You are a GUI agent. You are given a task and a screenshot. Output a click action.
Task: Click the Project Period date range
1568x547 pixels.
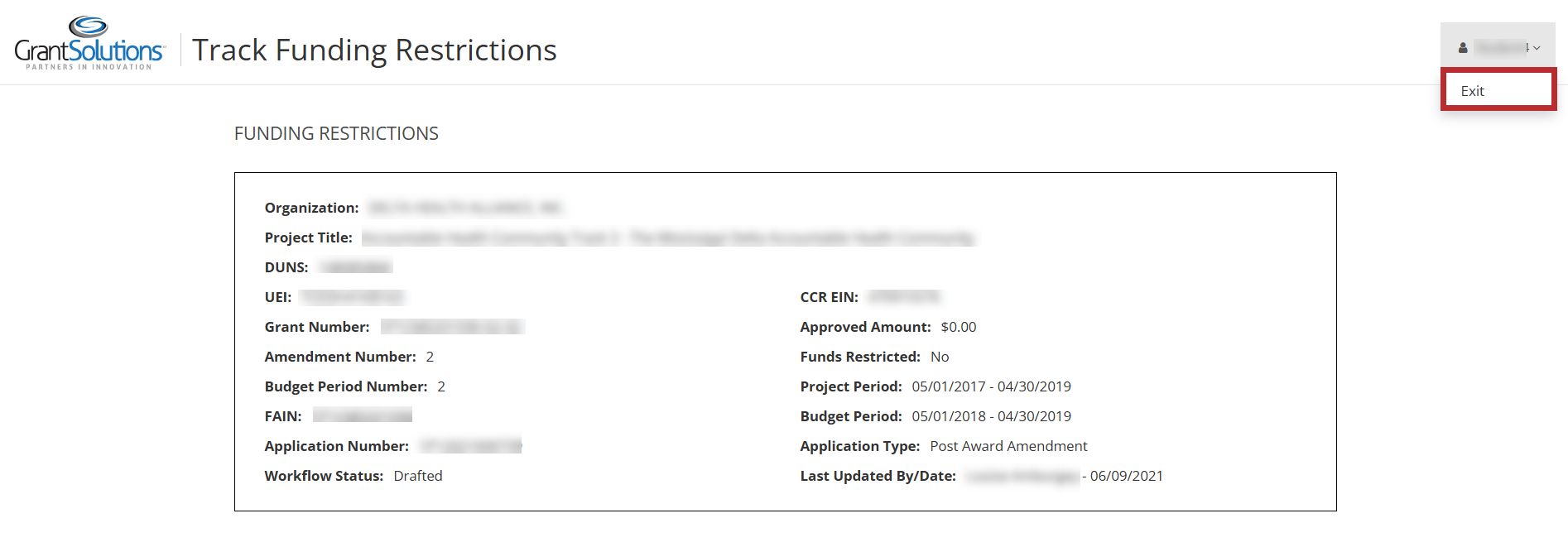(991, 386)
